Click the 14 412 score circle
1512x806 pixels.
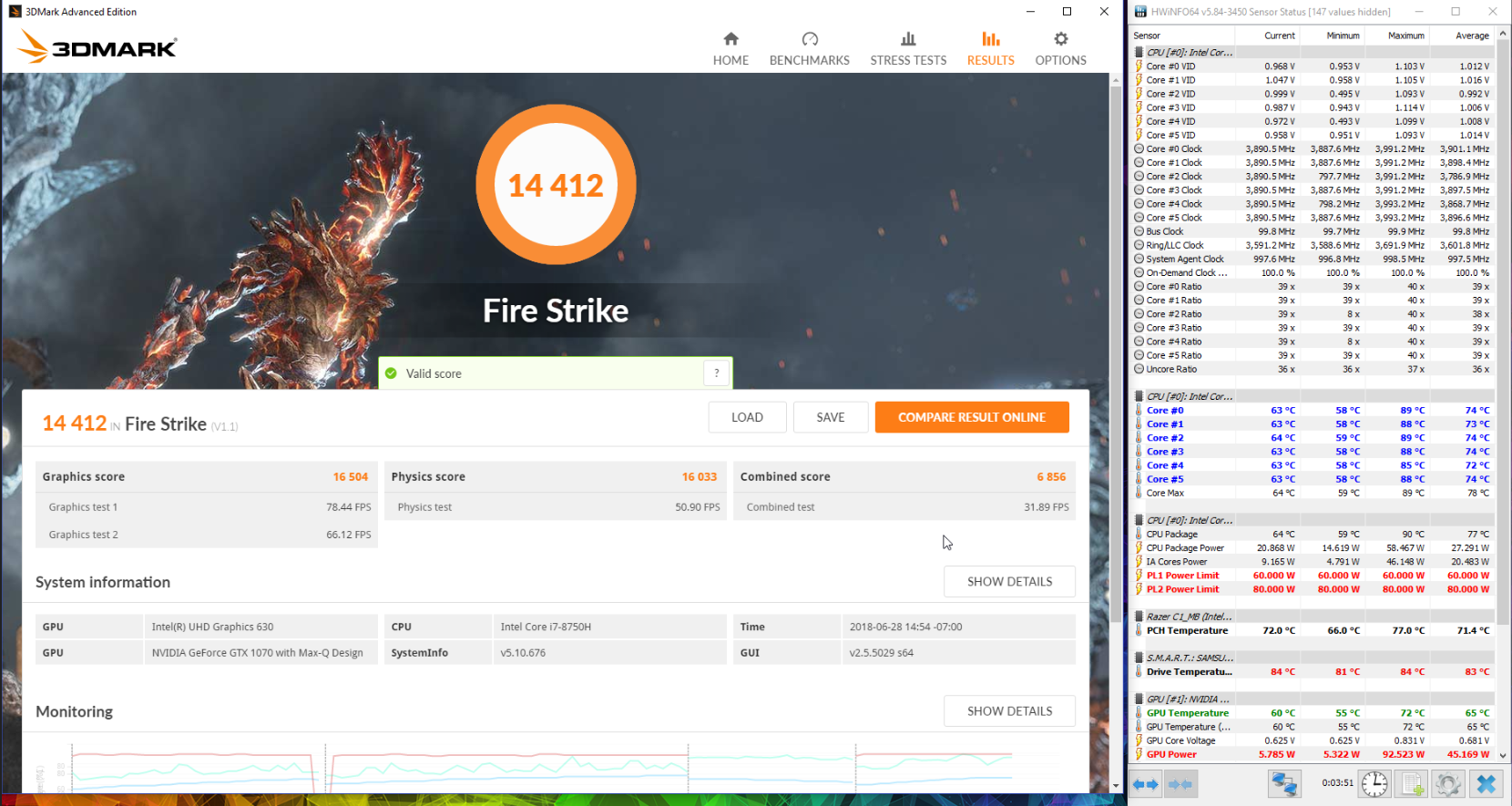click(x=556, y=185)
